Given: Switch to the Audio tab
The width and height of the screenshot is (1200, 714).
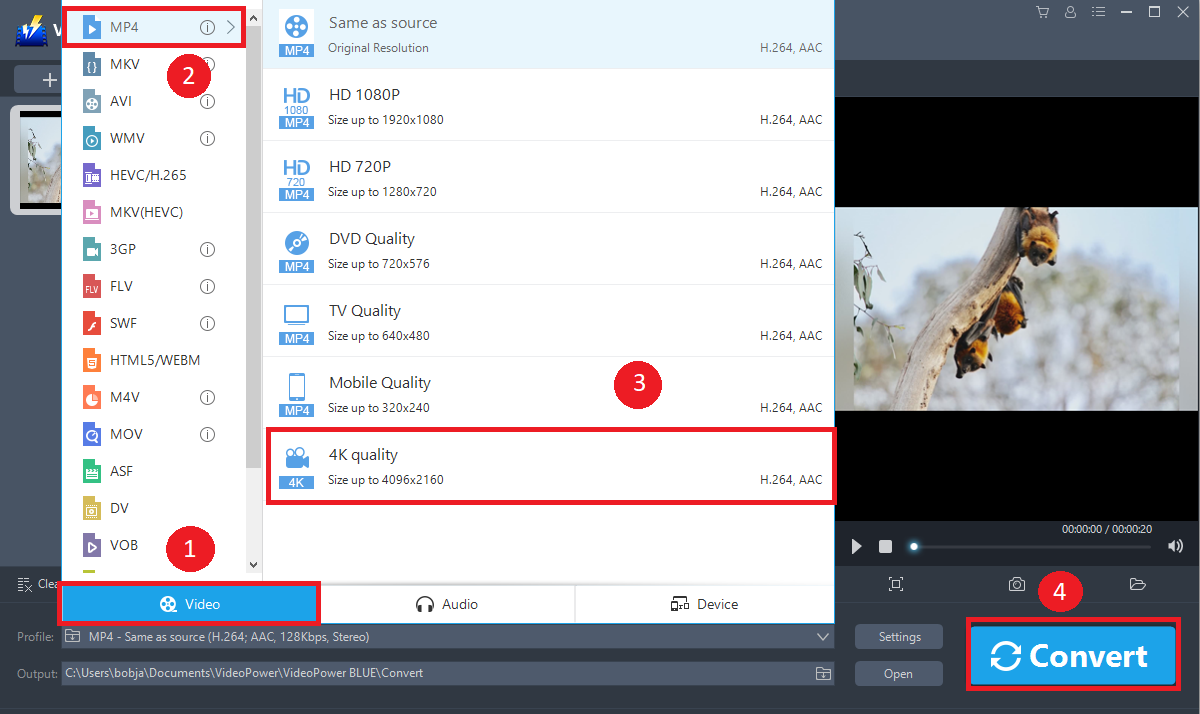Looking at the screenshot, I should (447, 604).
